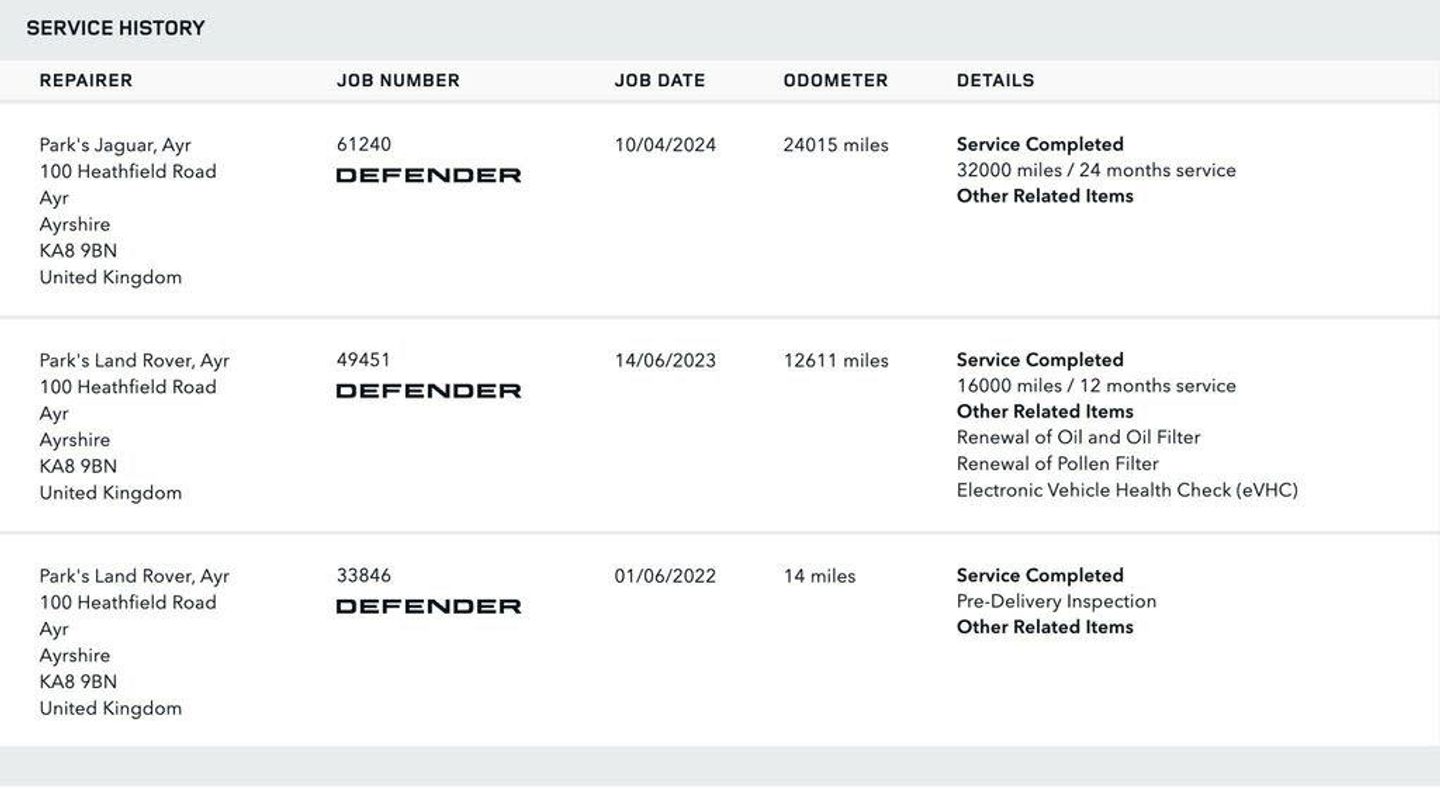
Task: Click the DEFENDER logo under job 33846
Action: (x=428, y=606)
